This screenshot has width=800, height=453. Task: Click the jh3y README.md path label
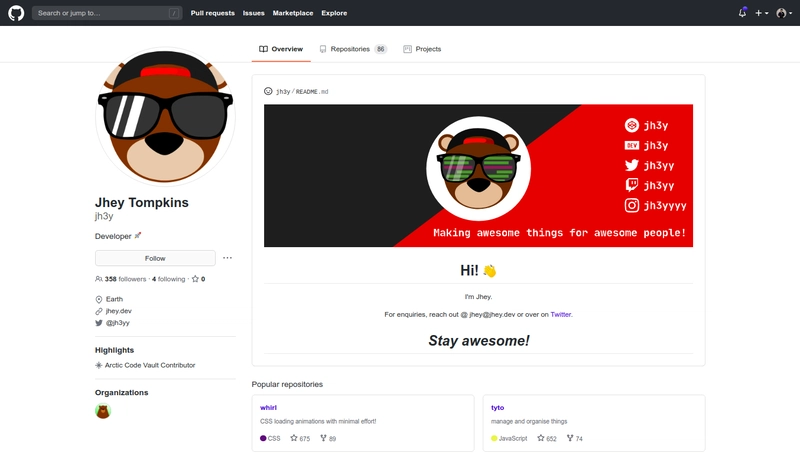[302, 92]
